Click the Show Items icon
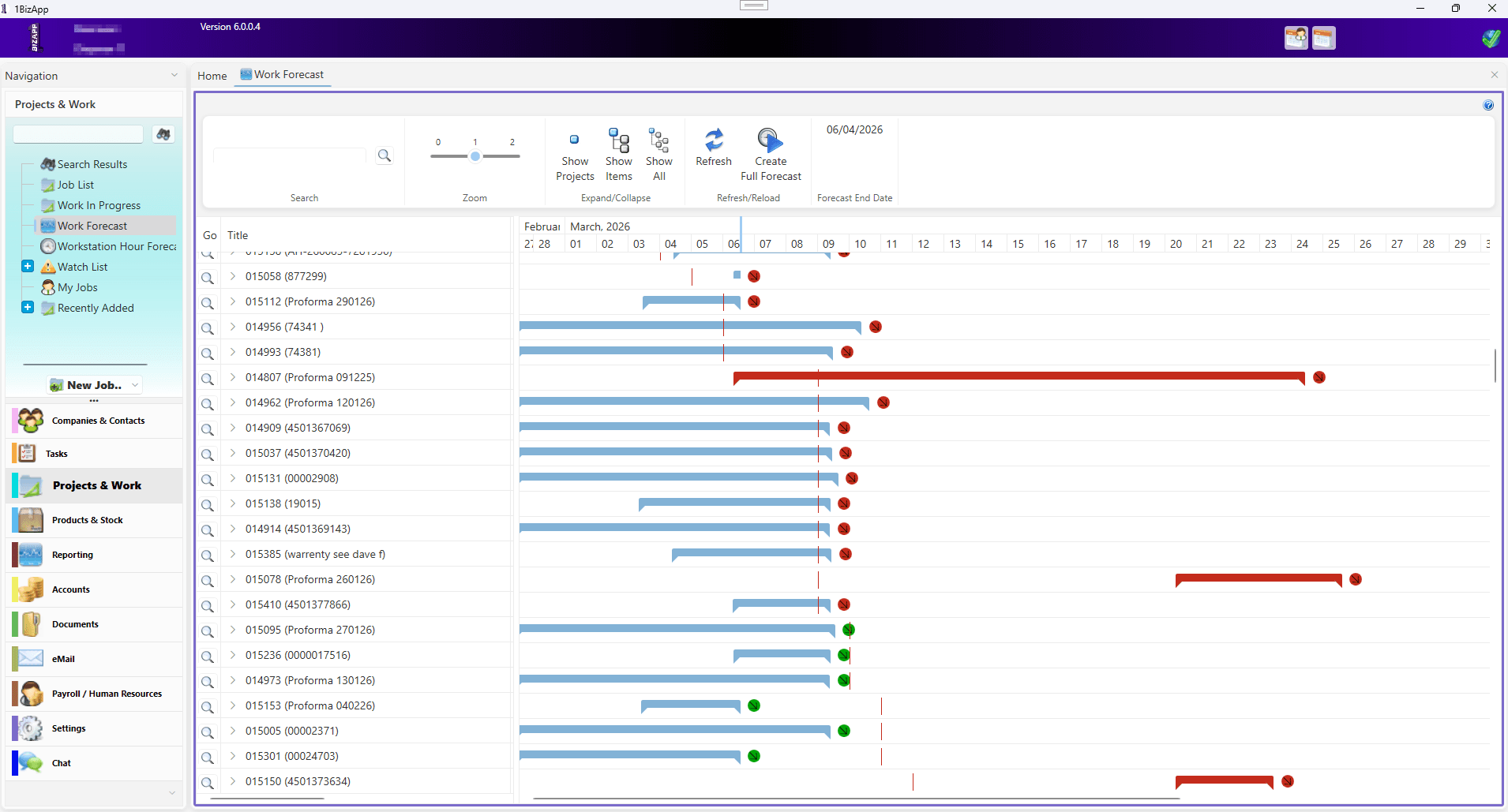 click(x=619, y=140)
